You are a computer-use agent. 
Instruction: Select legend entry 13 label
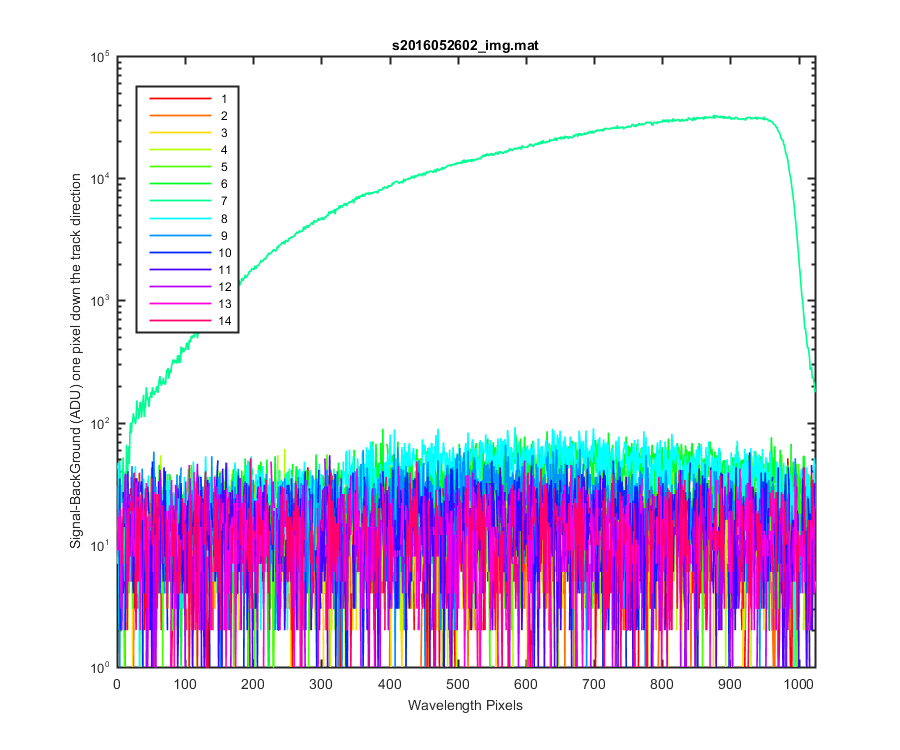(x=224, y=304)
